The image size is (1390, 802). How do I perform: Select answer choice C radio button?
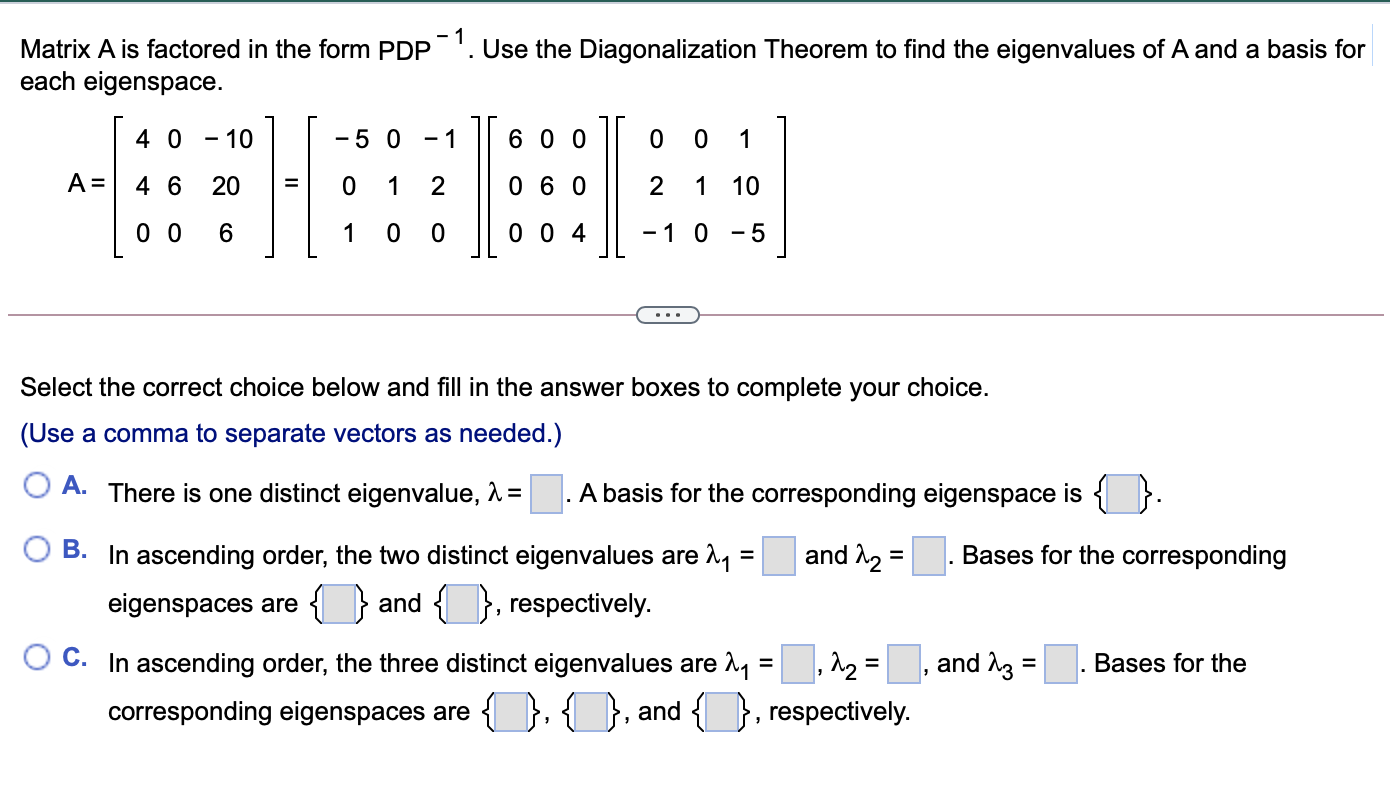[37, 656]
